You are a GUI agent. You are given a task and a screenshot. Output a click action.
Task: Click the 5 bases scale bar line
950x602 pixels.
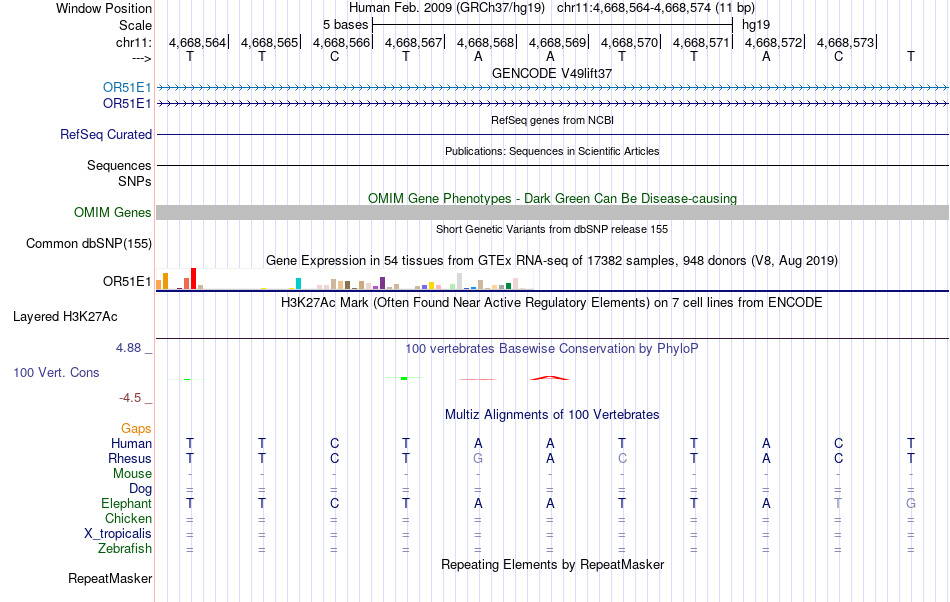click(553, 25)
